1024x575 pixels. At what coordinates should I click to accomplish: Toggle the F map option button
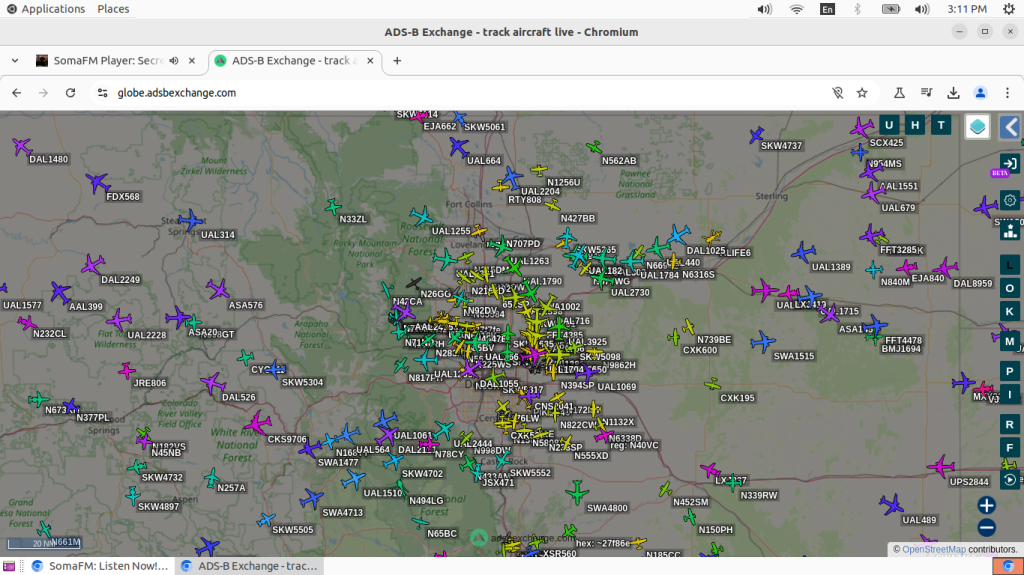coord(1010,448)
